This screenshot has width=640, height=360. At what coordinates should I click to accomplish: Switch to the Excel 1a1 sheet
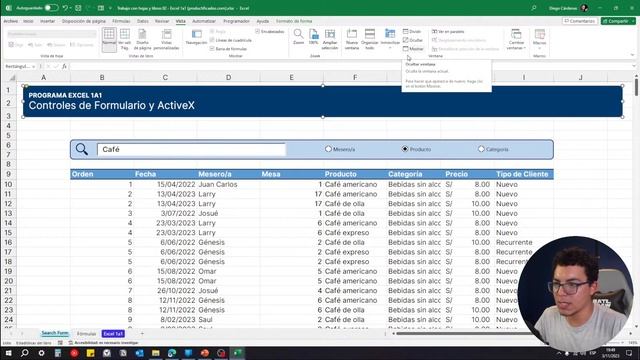pyautogui.click(x=113, y=333)
